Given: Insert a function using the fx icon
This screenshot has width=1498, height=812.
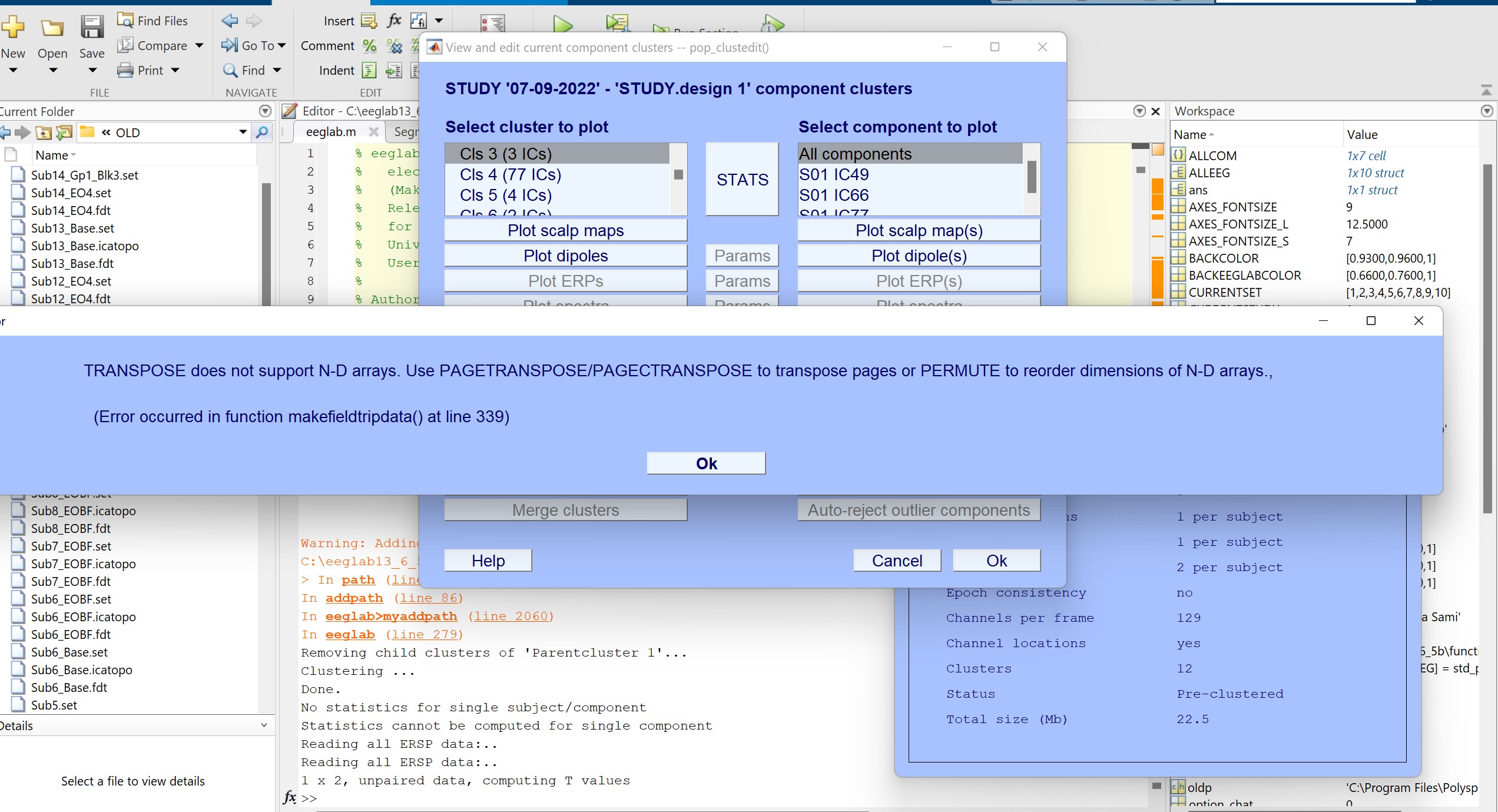Looking at the screenshot, I should click(393, 21).
